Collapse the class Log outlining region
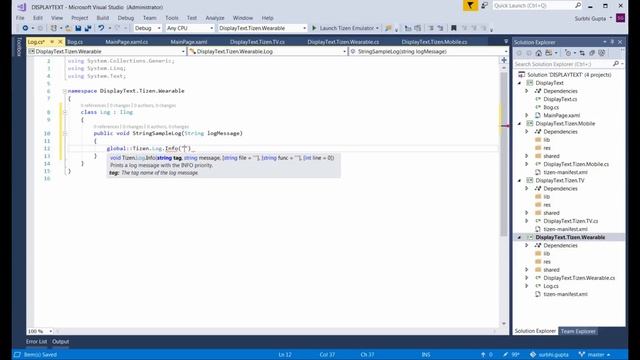This screenshot has height=360, width=640. point(64,112)
